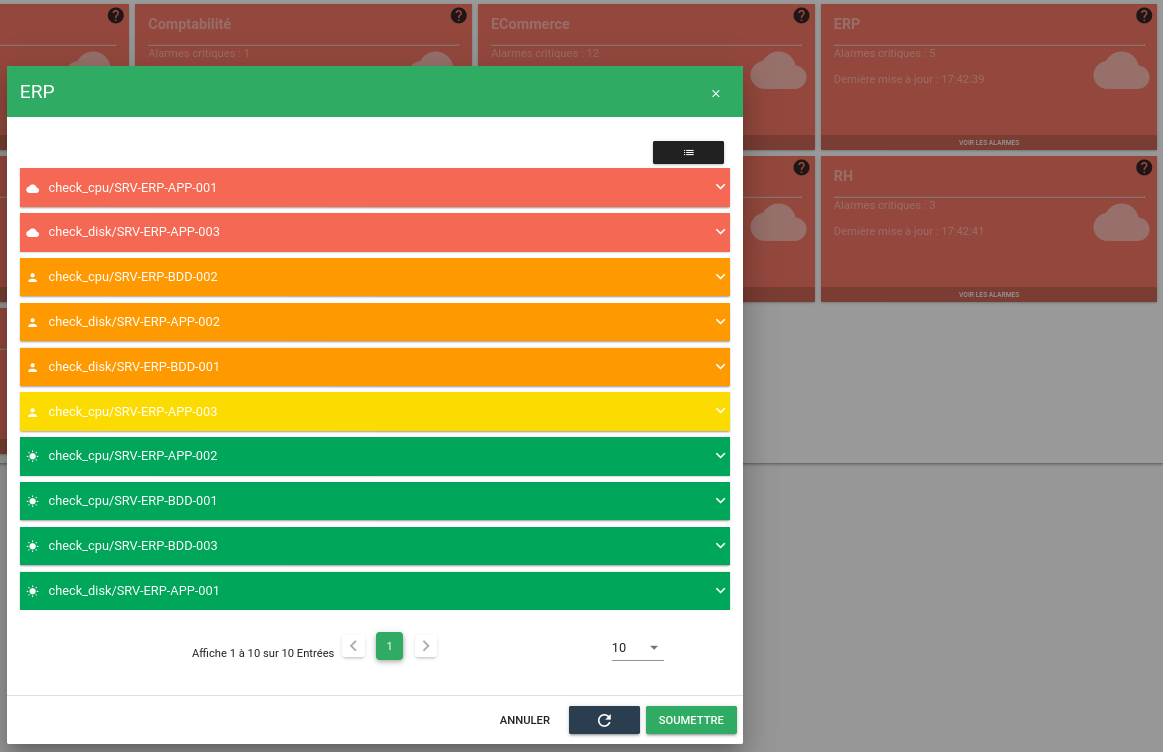The width and height of the screenshot is (1163, 752).
Task: Expand the yellow check_cpu/SRV-ERP-APP-003 chevron
Action: [720, 411]
